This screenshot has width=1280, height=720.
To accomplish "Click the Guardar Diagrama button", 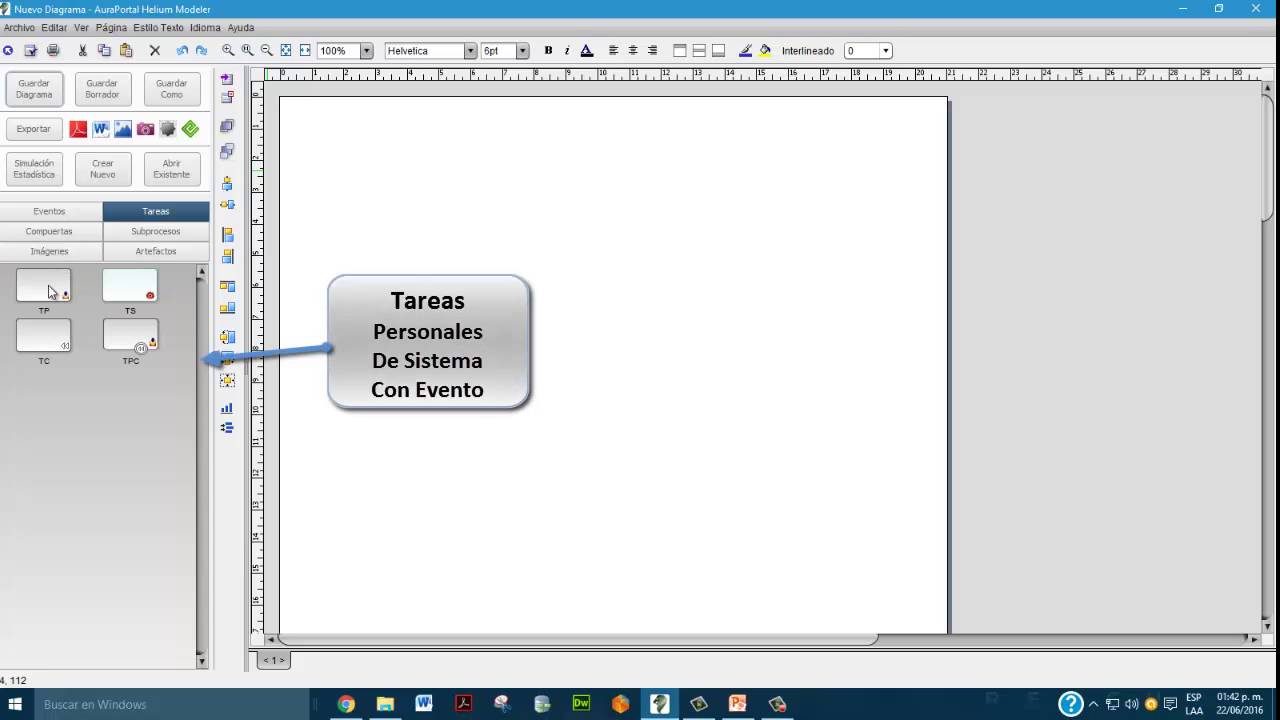I will point(34,89).
